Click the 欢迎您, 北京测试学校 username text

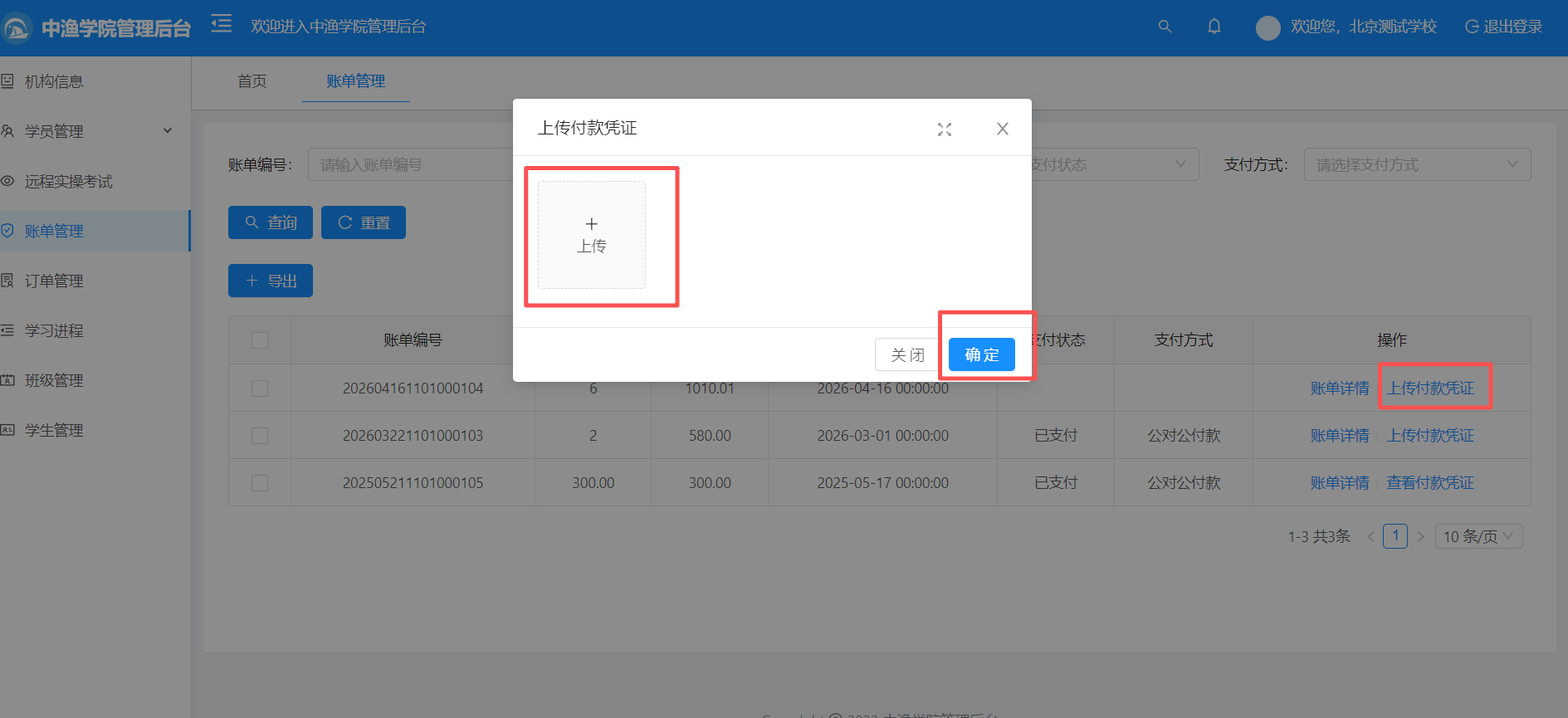pos(1363,27)
